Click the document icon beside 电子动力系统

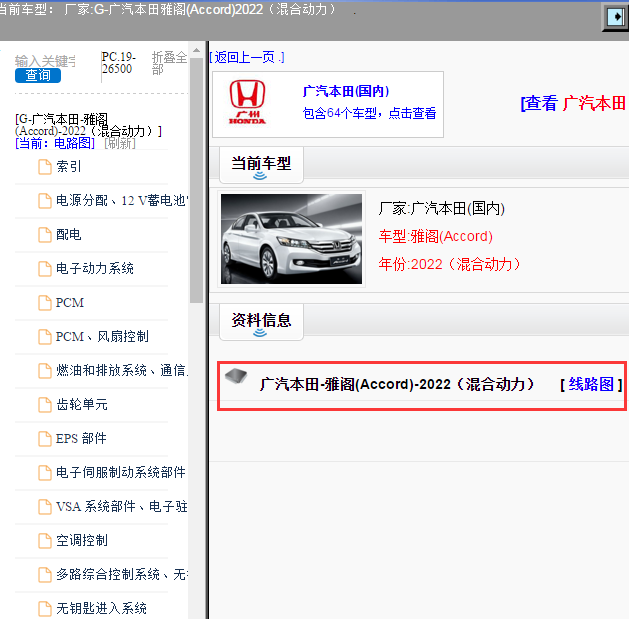coord(45,268)
